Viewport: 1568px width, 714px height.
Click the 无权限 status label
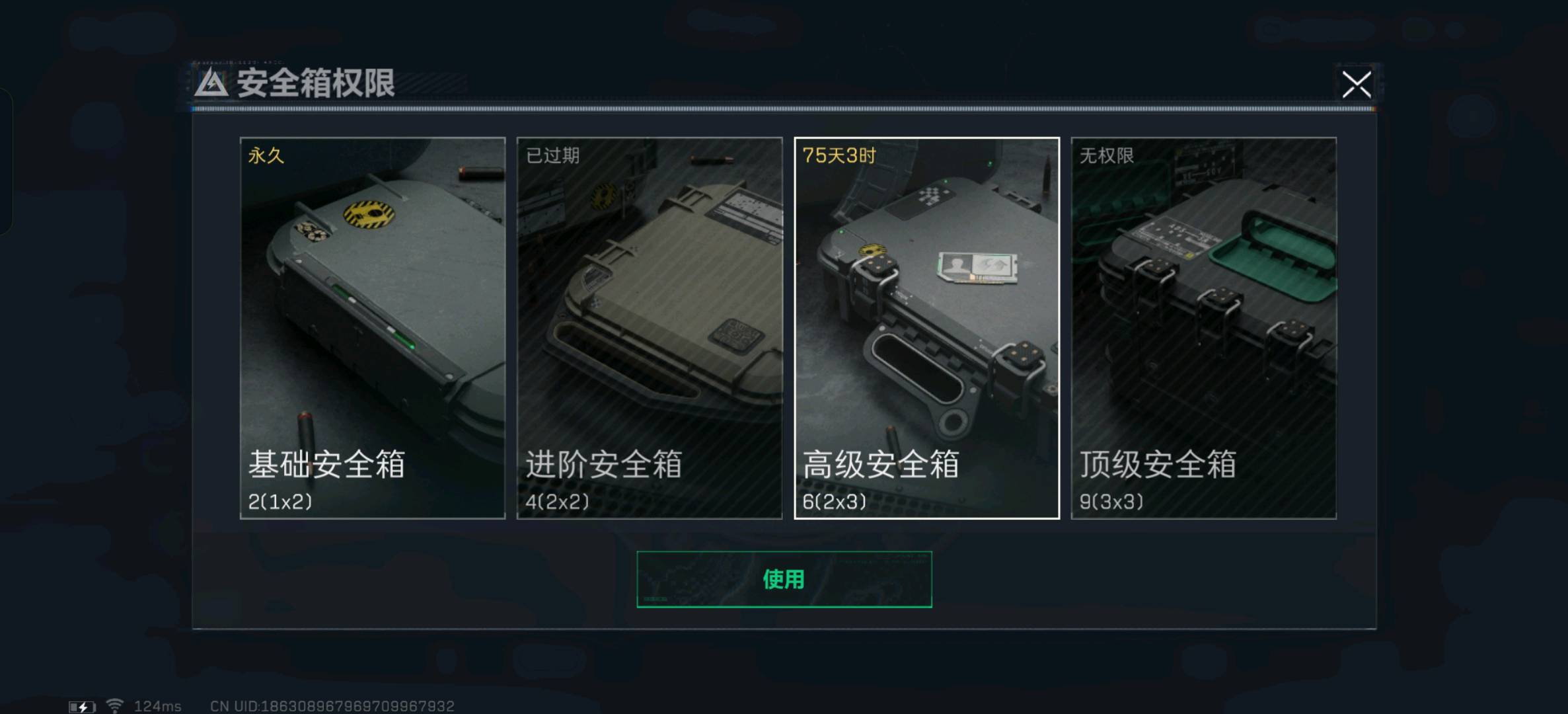[1107, 155]
